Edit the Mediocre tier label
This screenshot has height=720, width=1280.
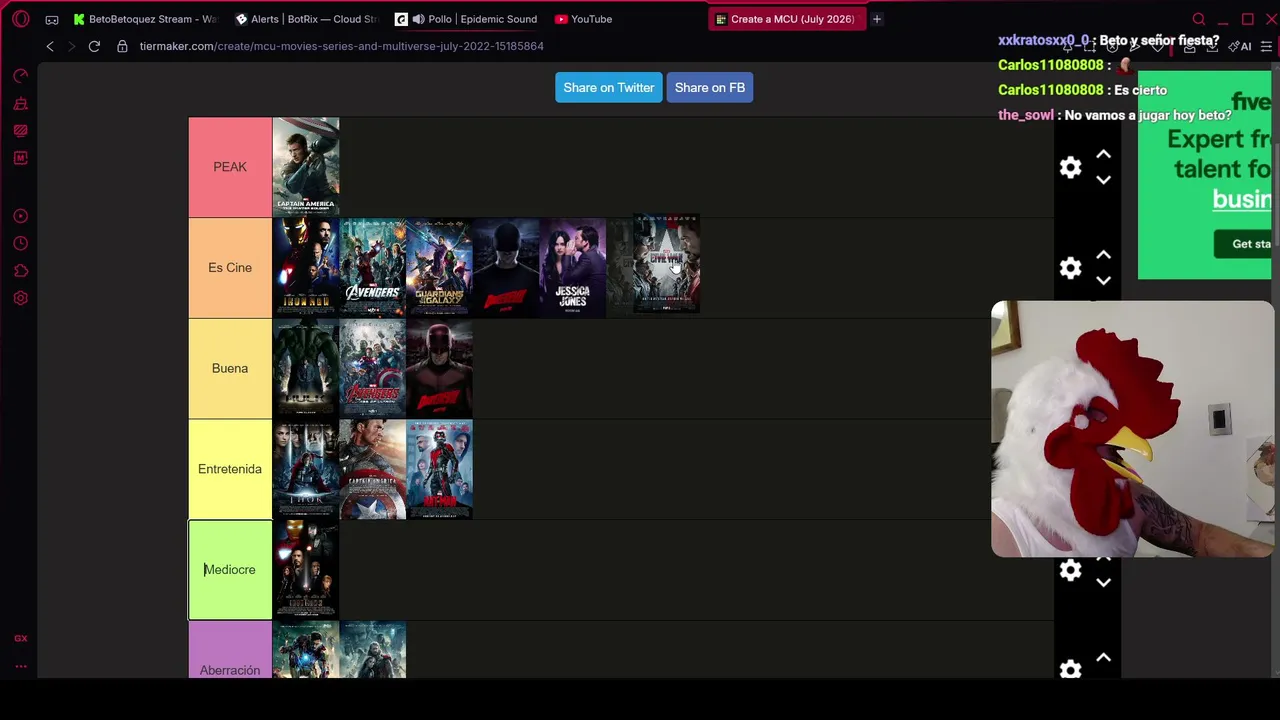[230, 570]
